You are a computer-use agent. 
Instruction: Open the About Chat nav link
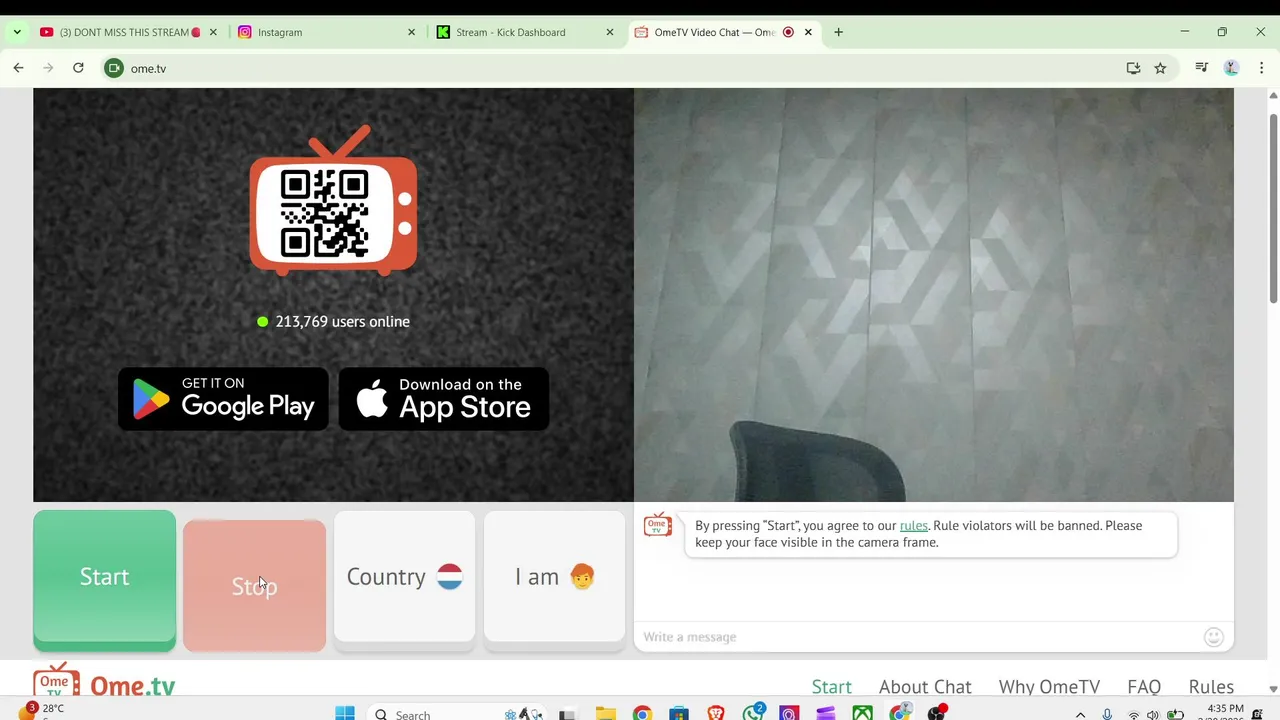(x=925, y=687)
